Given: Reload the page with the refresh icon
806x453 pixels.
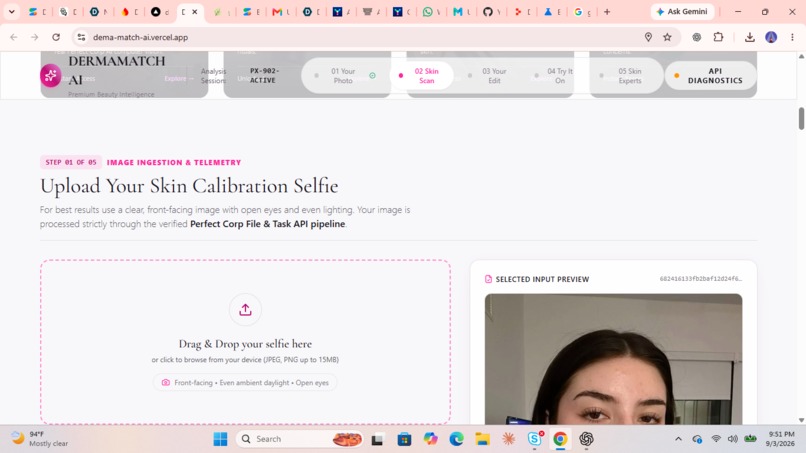Looking at the screenshot, I should 56,37.
